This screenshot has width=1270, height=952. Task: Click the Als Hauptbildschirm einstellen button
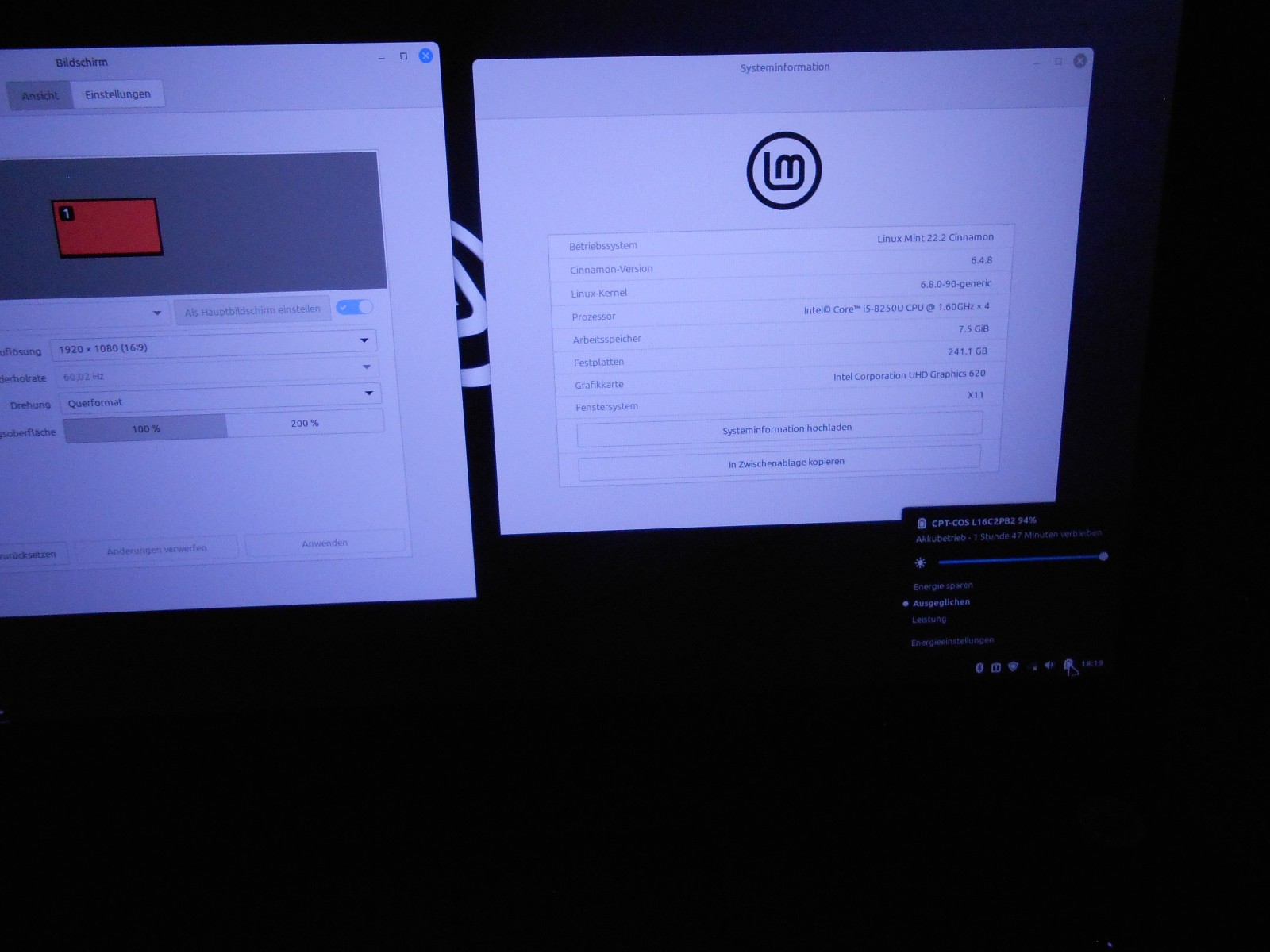coord(252,310)
